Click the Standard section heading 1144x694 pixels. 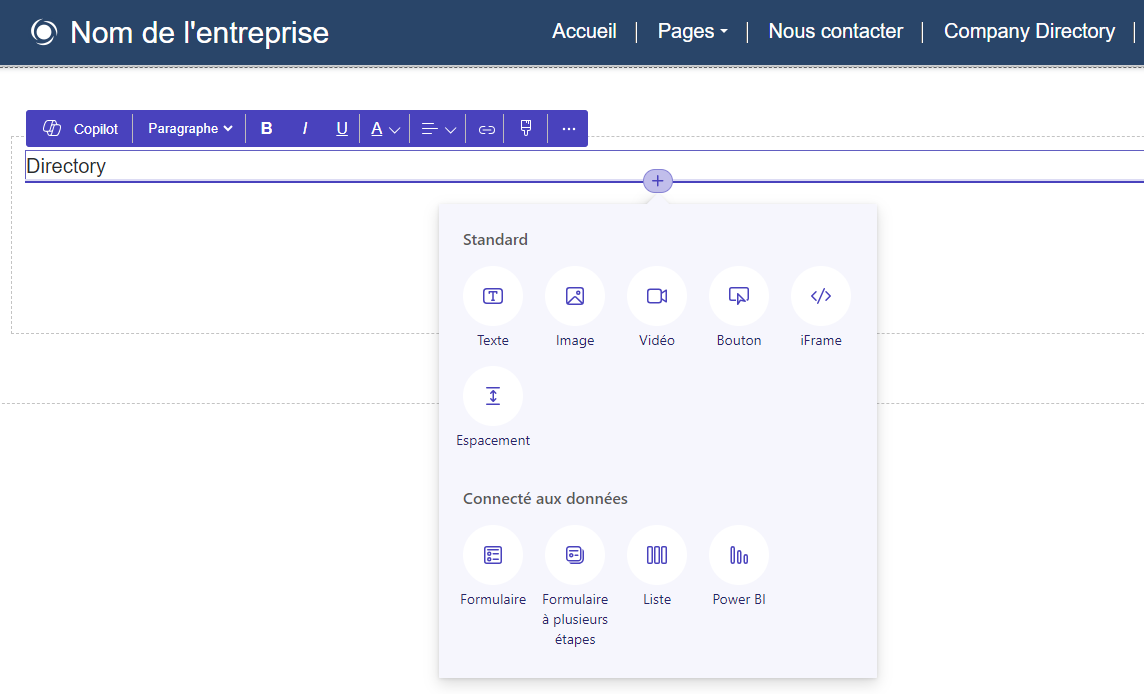click(495, 239)
